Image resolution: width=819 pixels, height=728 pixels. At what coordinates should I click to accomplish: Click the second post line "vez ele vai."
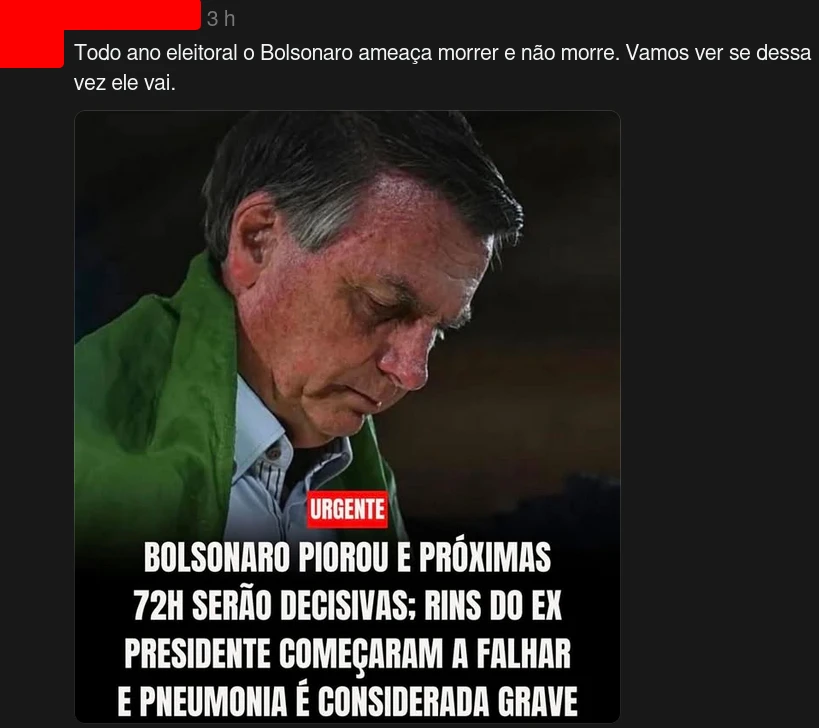point(124,83)
